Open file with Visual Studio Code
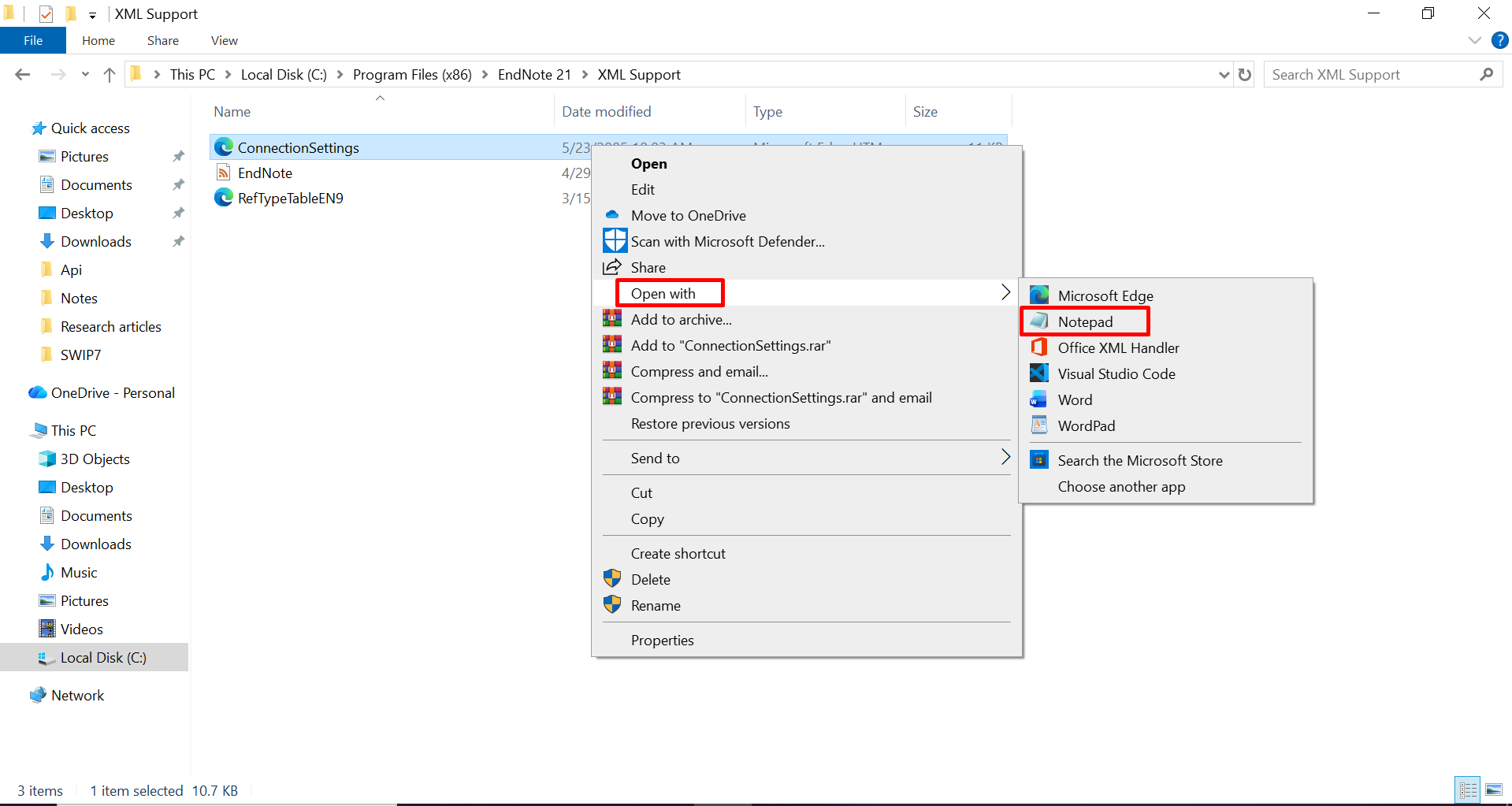 coord(1116,373)
